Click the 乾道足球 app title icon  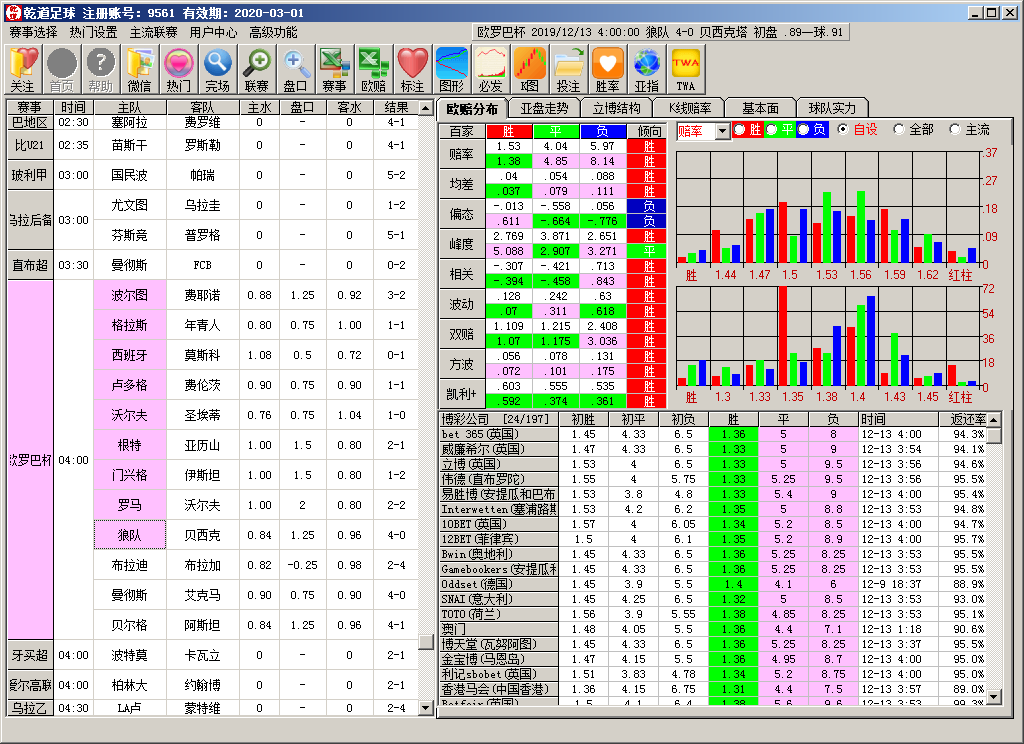(x=13, y=12)
